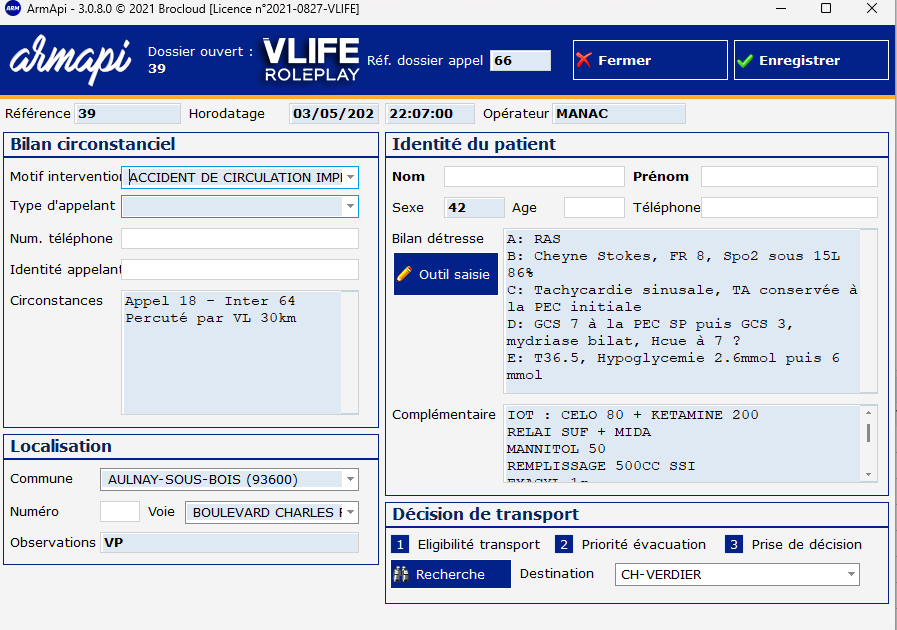Click the Num. téléphone input field
897x630 pixels.
(240, 239)
